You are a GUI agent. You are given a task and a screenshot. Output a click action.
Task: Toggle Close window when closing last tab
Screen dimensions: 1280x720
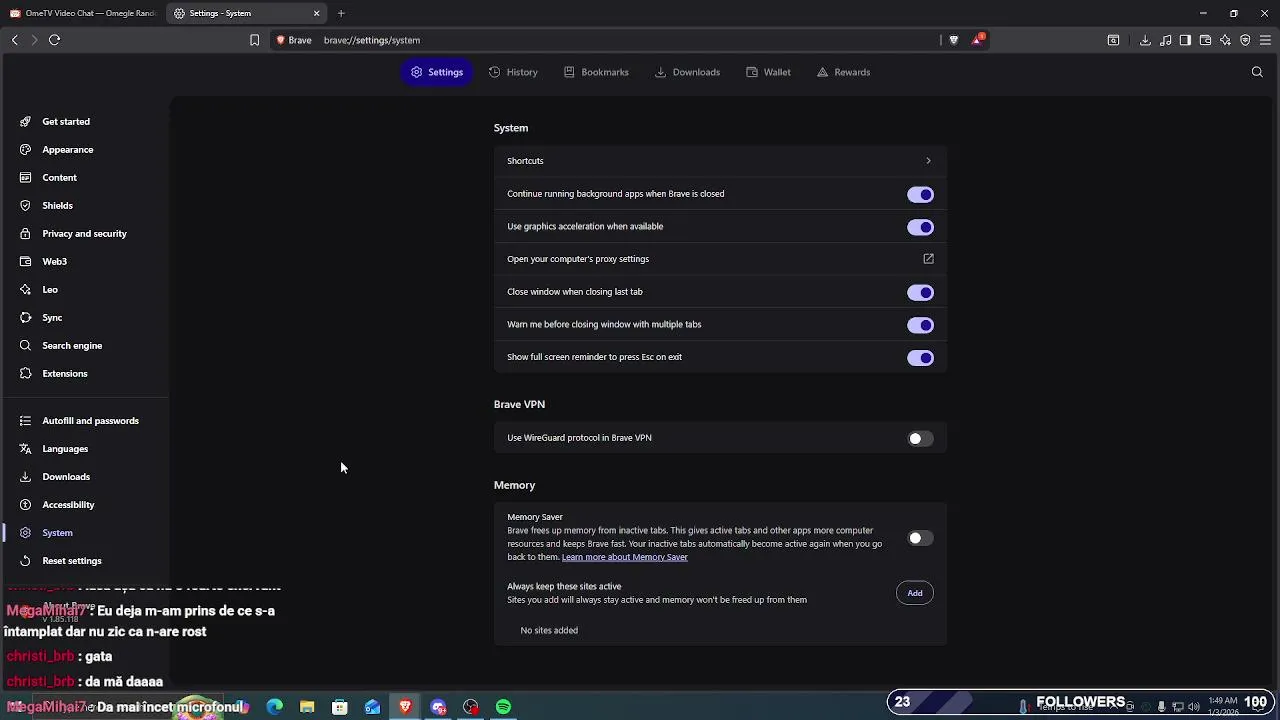(x=920, y=292)
